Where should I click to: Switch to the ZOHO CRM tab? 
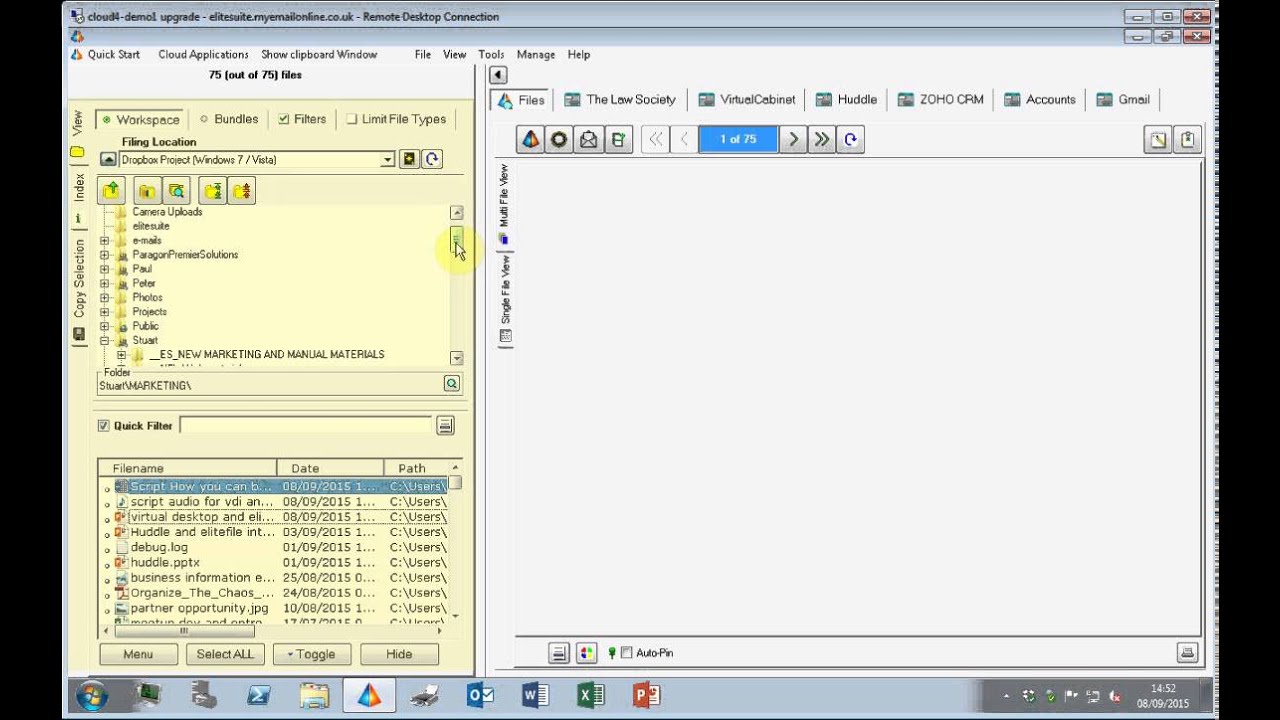(940, 99)
